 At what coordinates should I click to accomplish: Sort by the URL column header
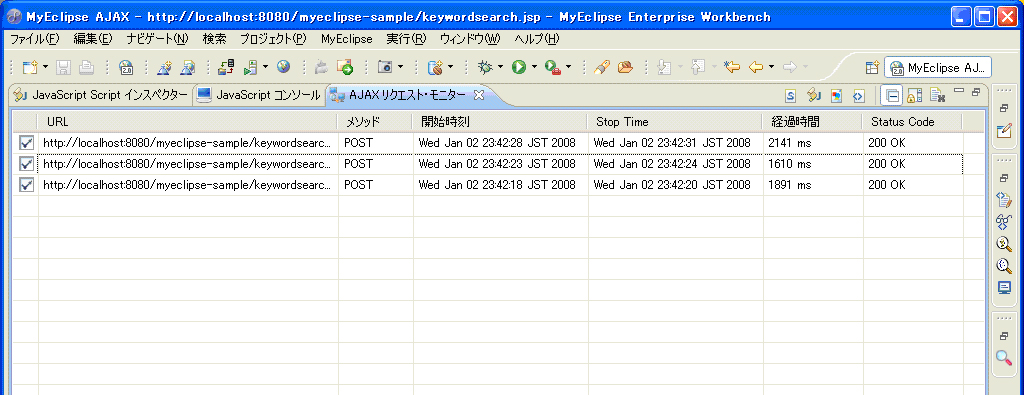(188, 121)
